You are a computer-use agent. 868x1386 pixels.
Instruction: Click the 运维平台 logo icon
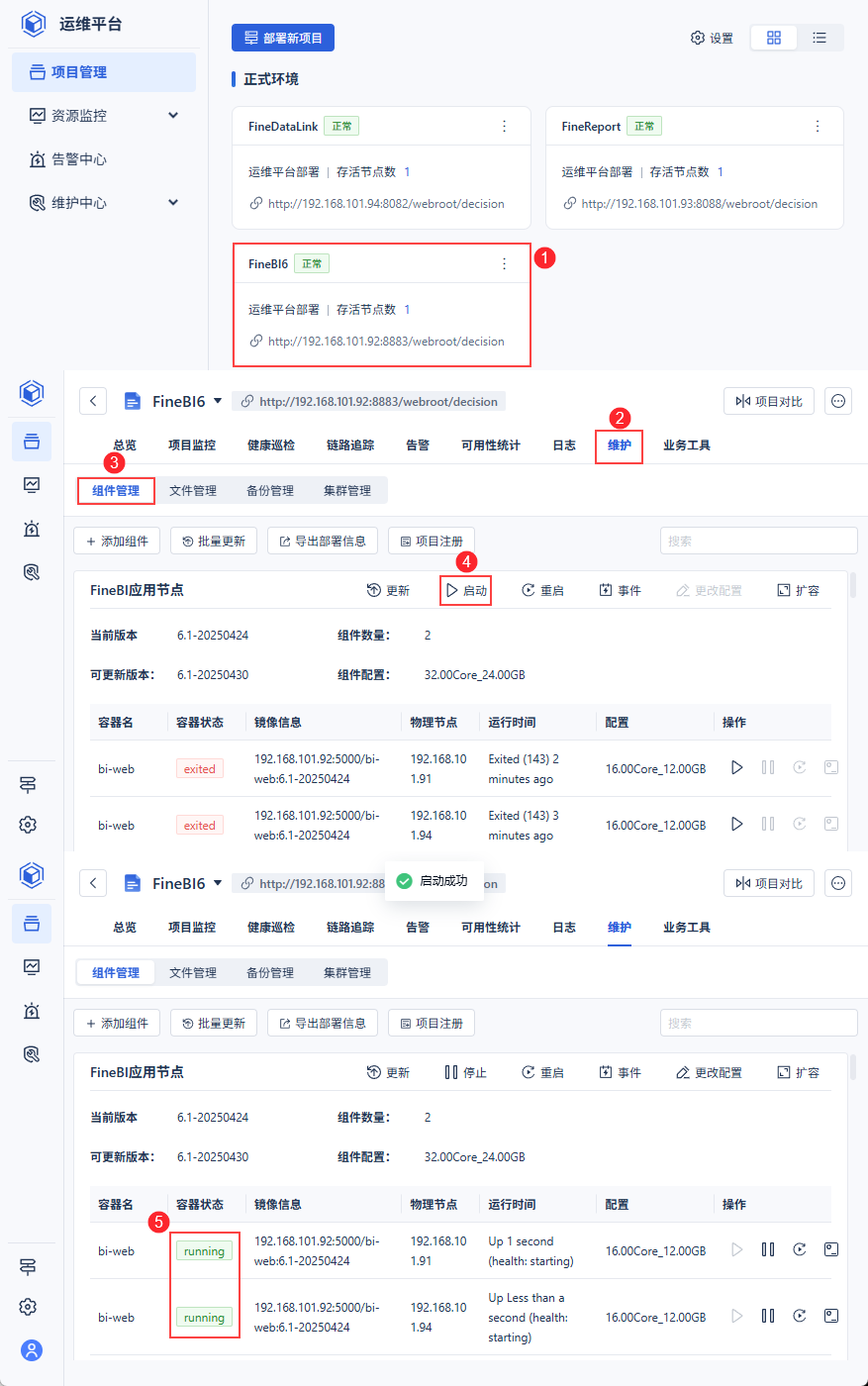click(x=34, y=24)
